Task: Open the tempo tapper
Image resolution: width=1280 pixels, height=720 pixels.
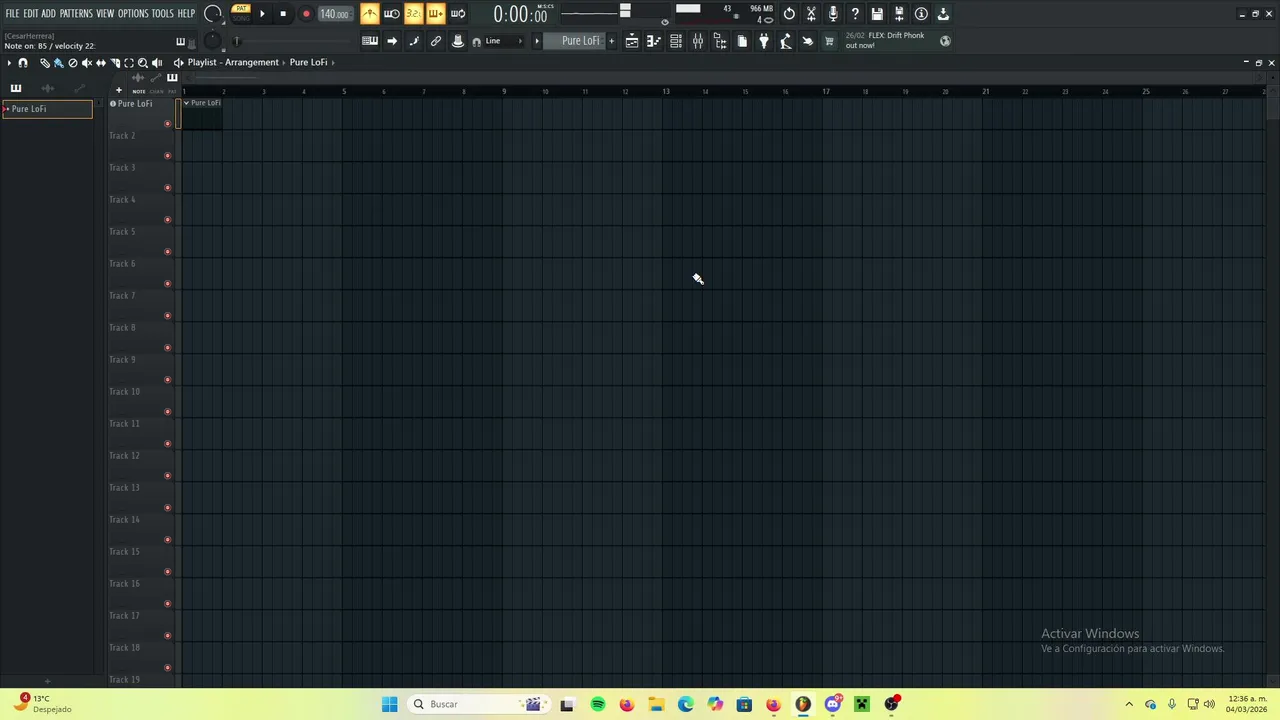Action: [x=786, y=41]
